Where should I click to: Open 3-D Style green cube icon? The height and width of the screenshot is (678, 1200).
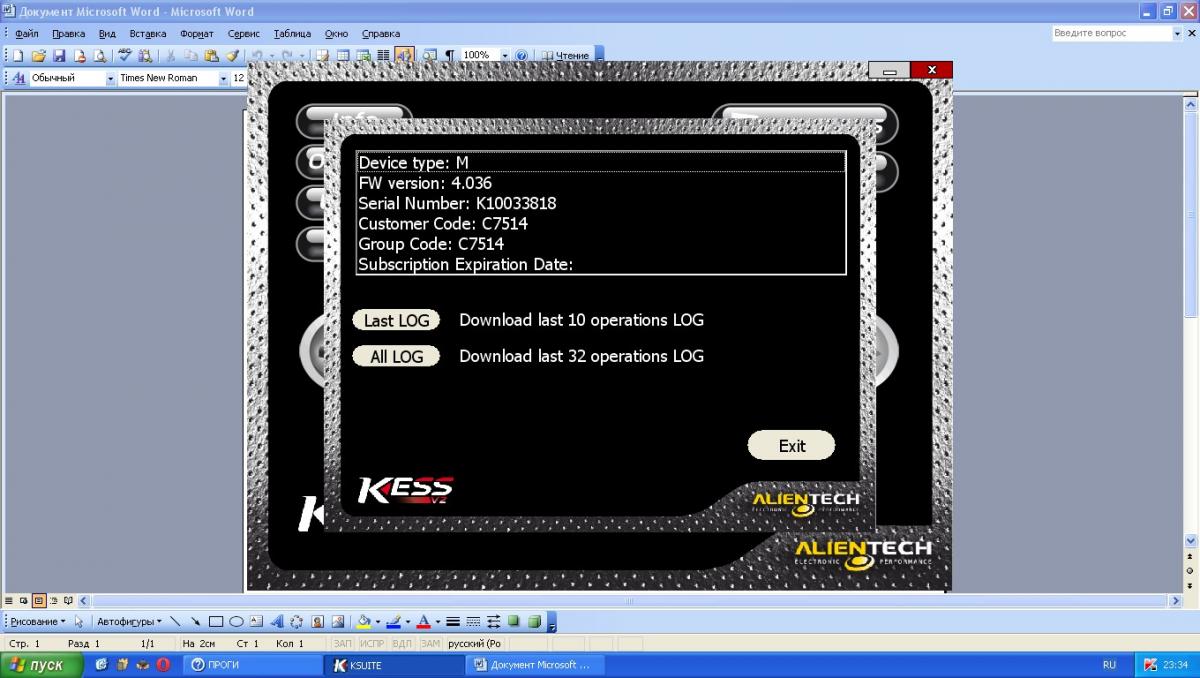pyautogui.click(x=534, y=622)
